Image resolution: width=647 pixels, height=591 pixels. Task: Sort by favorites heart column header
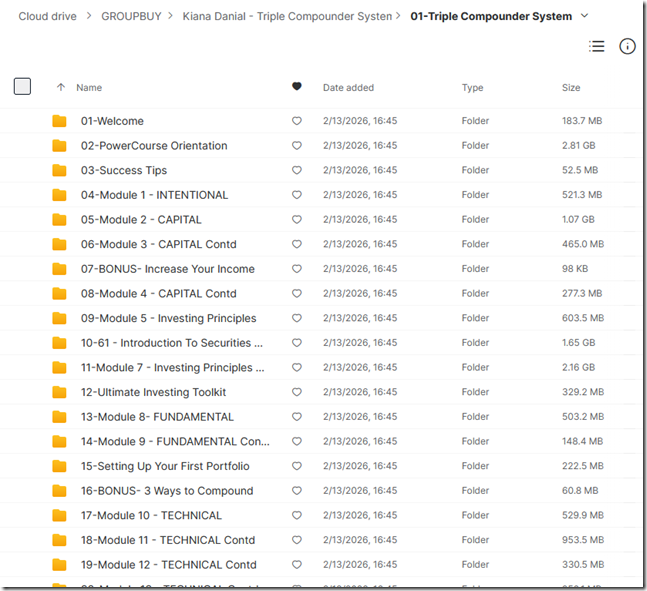[296, 87]
